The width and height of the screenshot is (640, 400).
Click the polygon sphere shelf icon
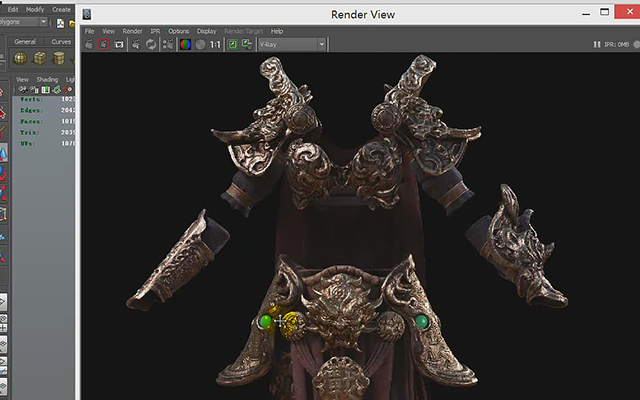tap(20, 58)
